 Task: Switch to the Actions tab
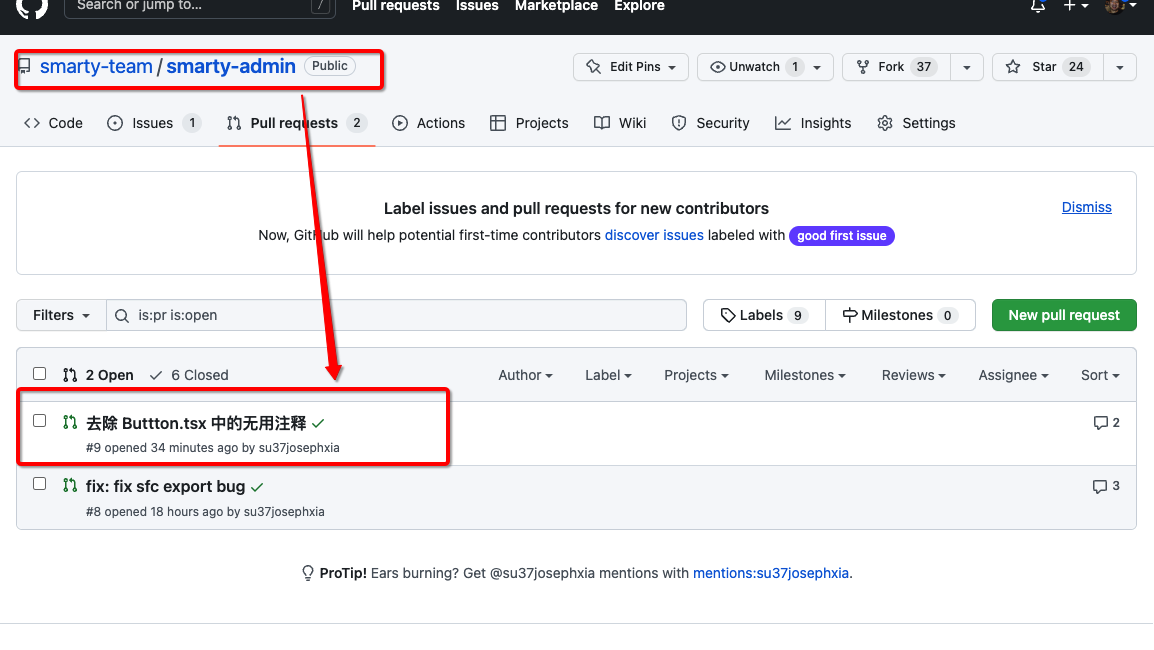[428, 123]
